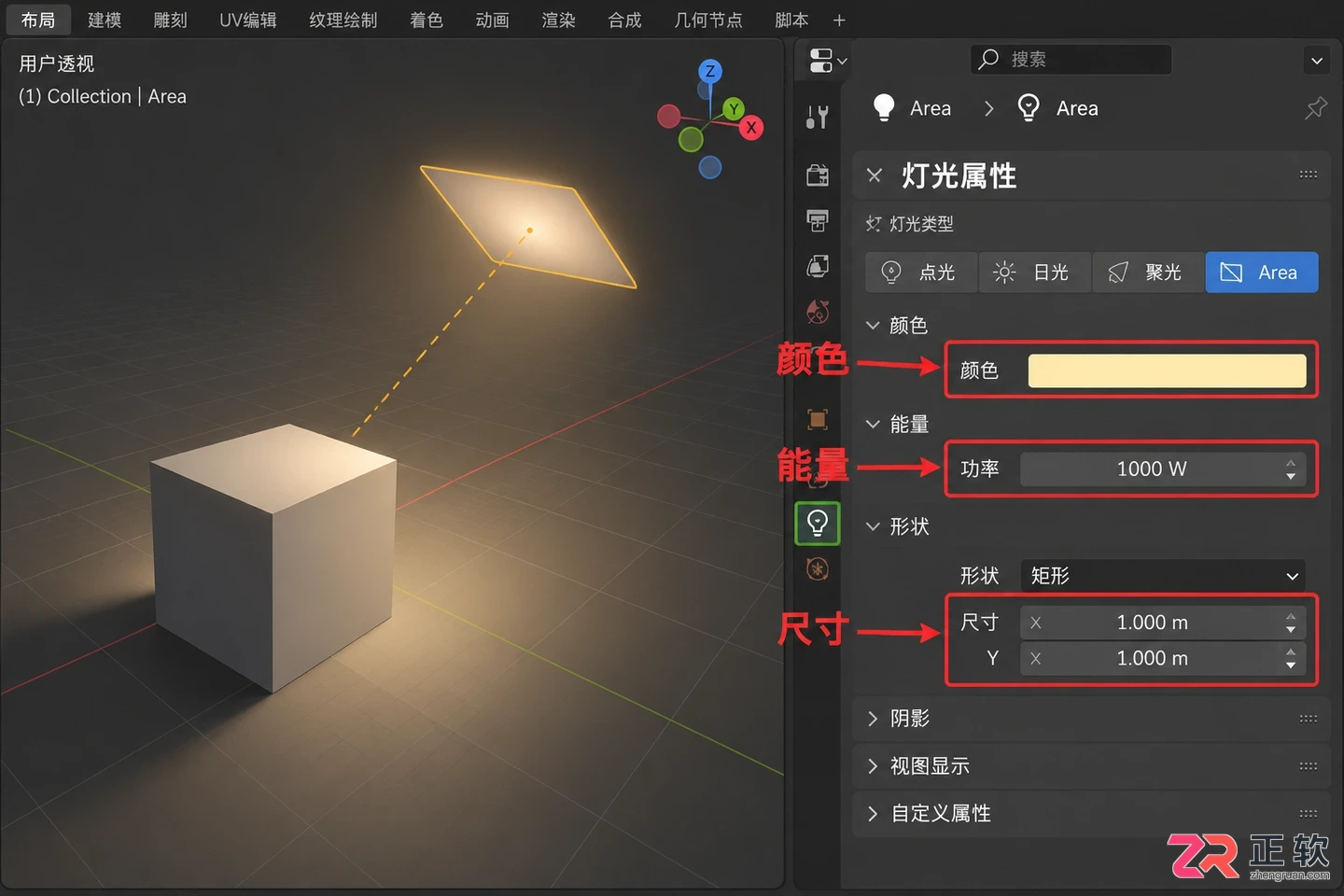1344x896 pixels.
Task: Click the Y size stepper arrows
Action: (1291, 659)
